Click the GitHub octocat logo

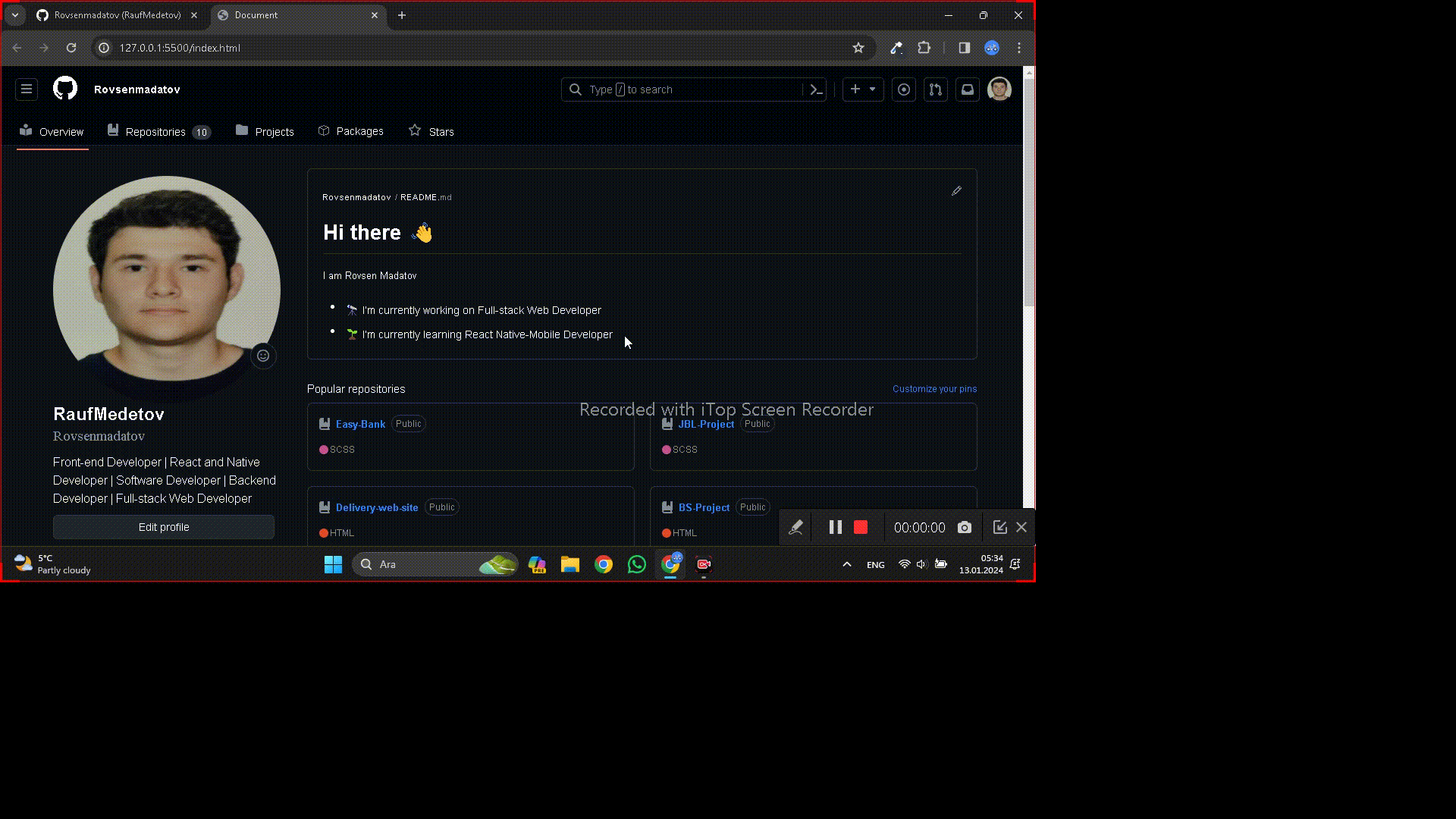(x=65, y=89)
